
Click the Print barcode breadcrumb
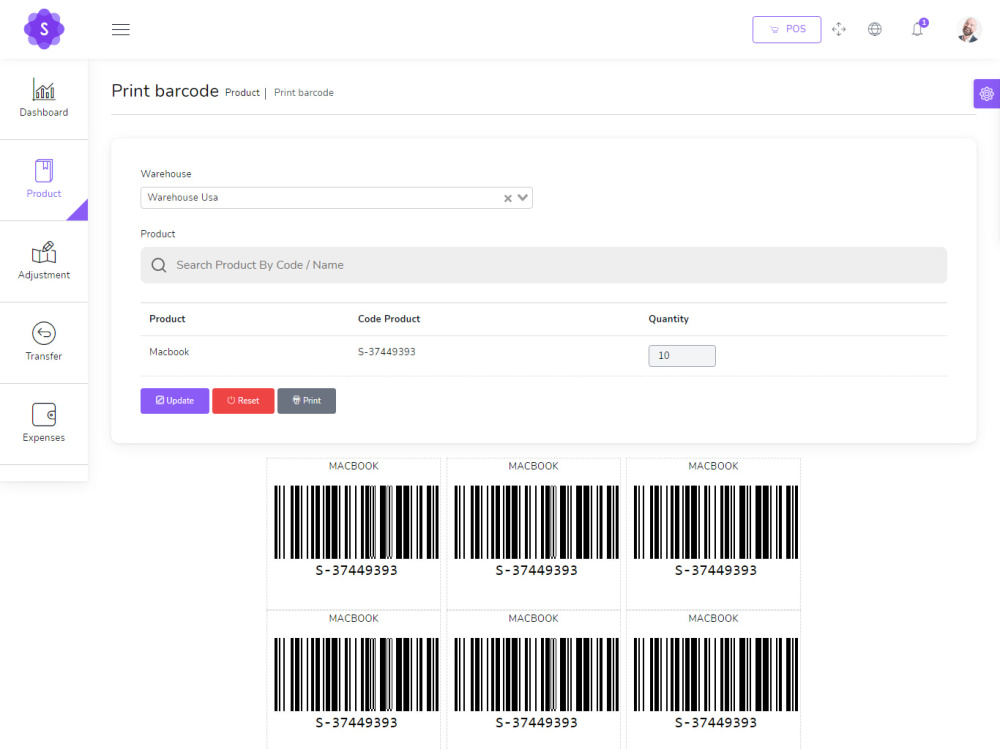pos(304,93)
